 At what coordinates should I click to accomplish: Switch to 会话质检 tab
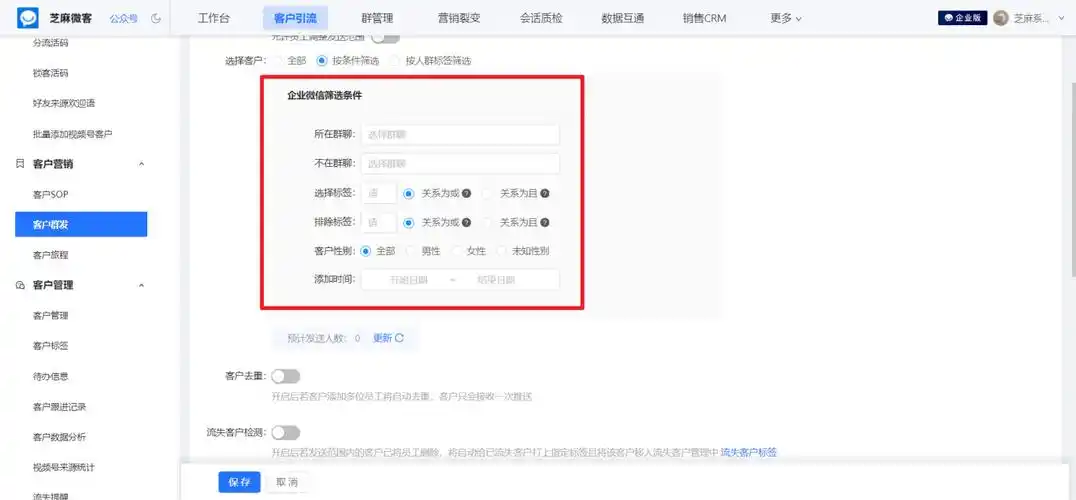[x=541, y=19]
